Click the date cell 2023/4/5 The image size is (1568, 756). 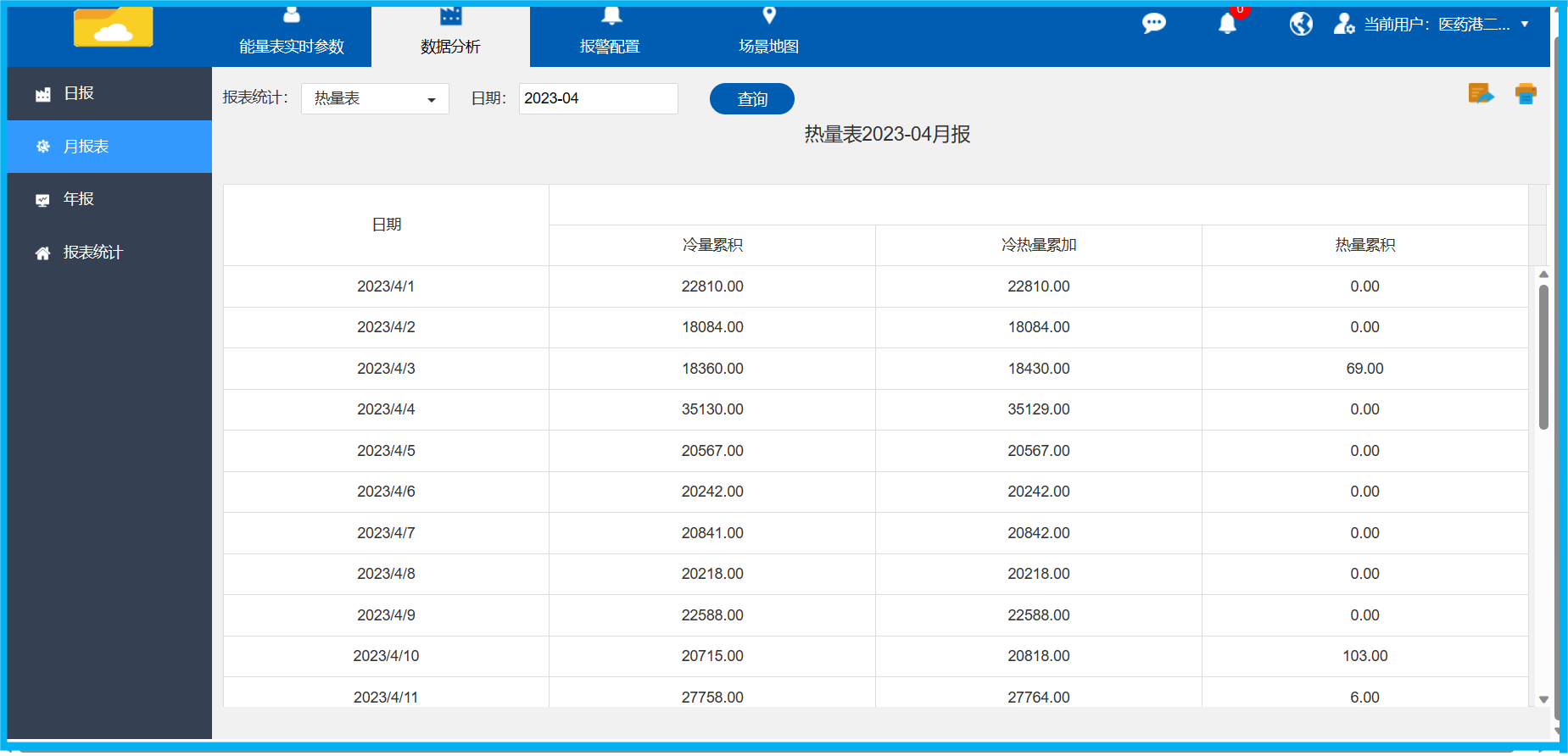point(386,451)
